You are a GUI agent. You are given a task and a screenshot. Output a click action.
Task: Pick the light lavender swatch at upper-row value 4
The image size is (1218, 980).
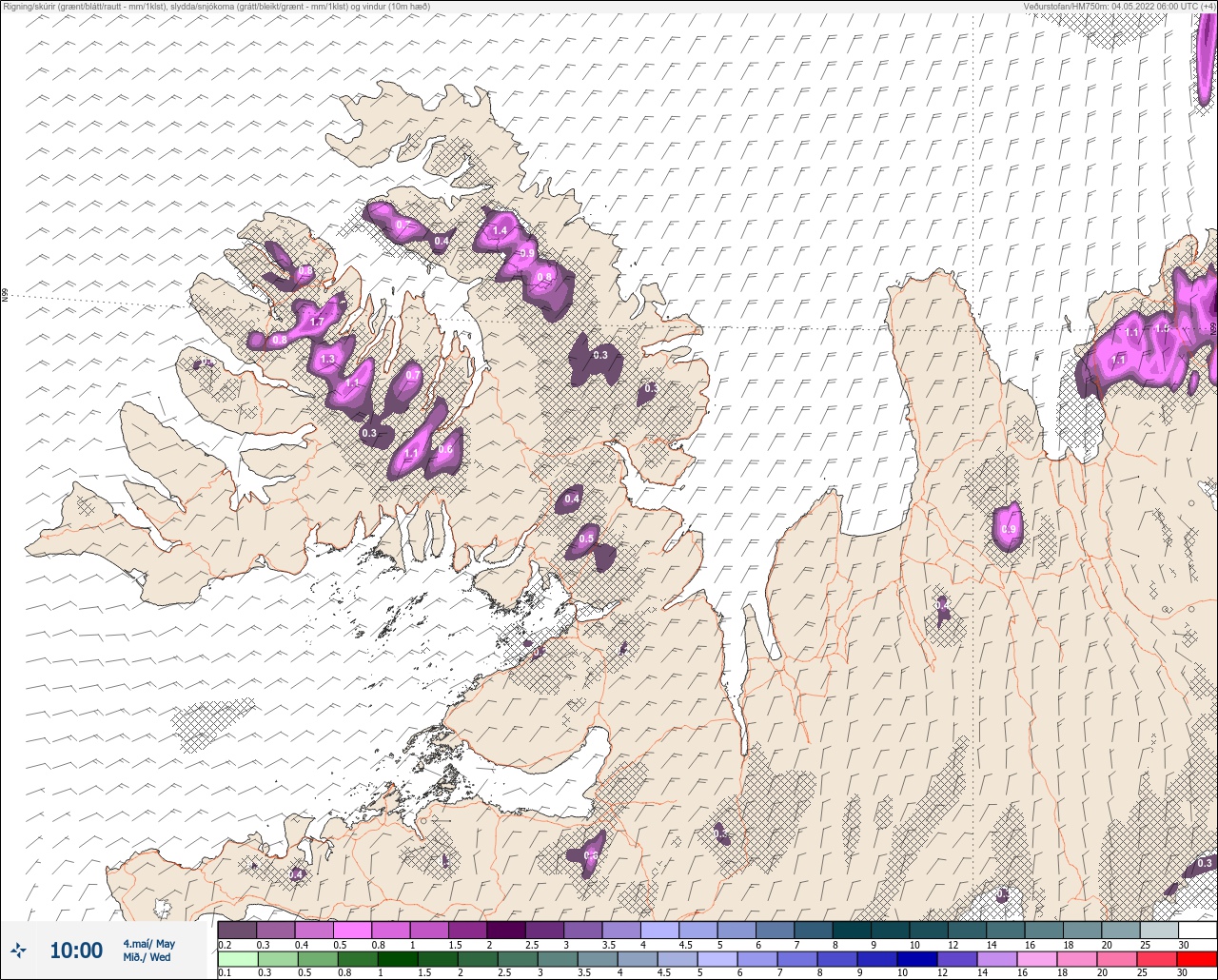click(x=659, y=930)
